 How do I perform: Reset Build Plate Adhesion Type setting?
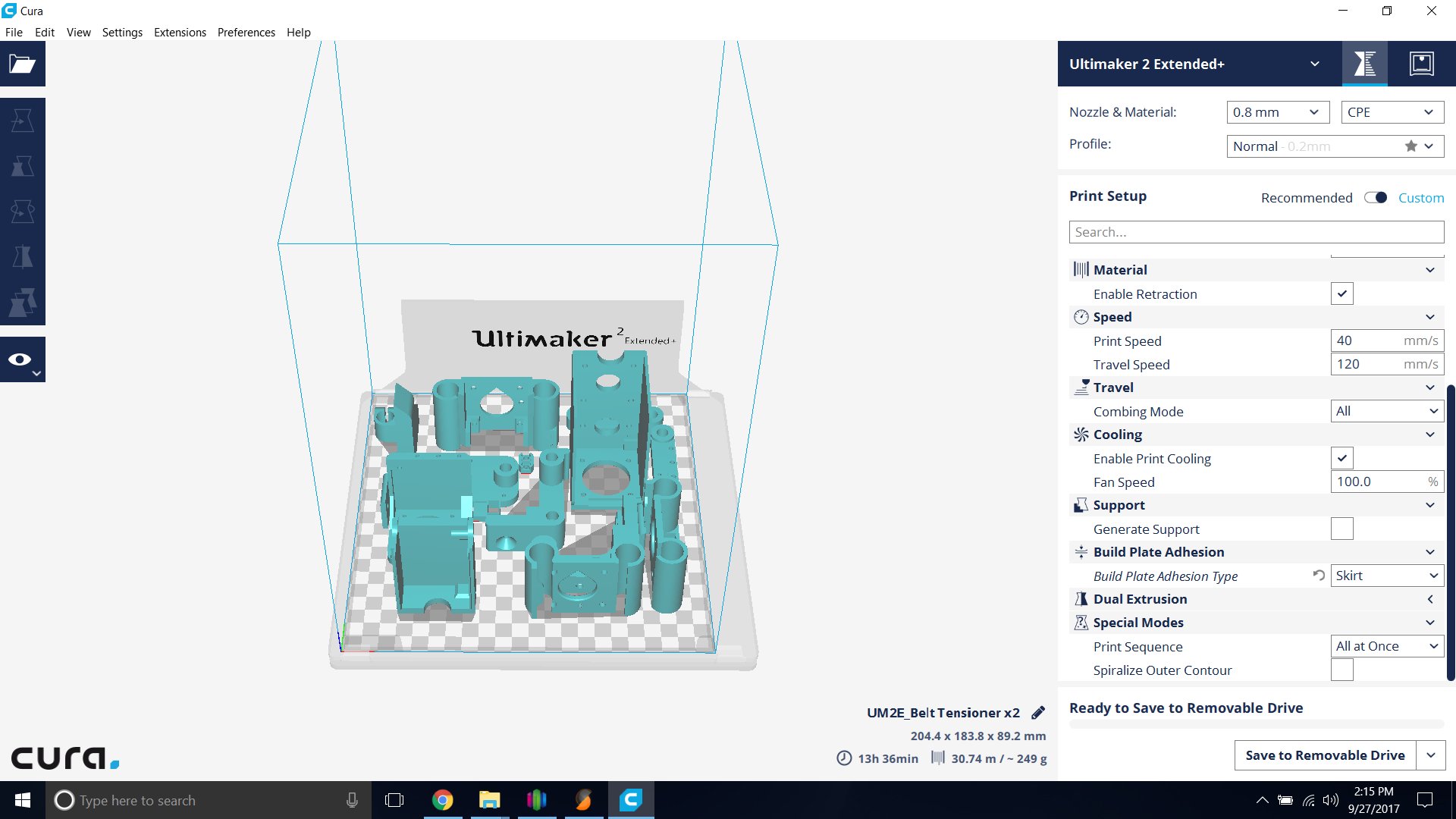(x=1319, y=576)
